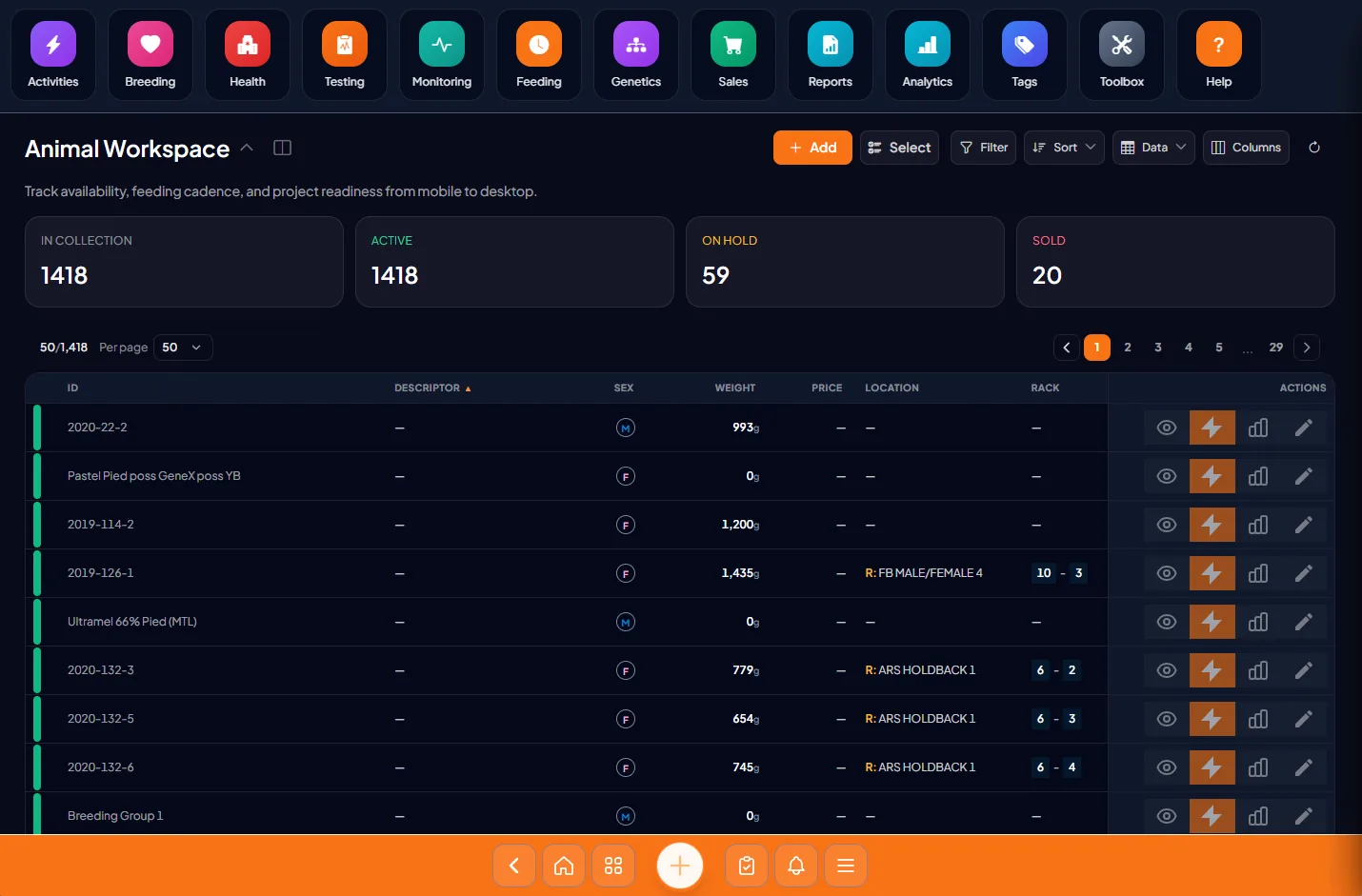Image resolution: width=1362 pixels, height=896 pixels.
Task: Toggle the split panel layout icon
Action: tap(282, 148)
